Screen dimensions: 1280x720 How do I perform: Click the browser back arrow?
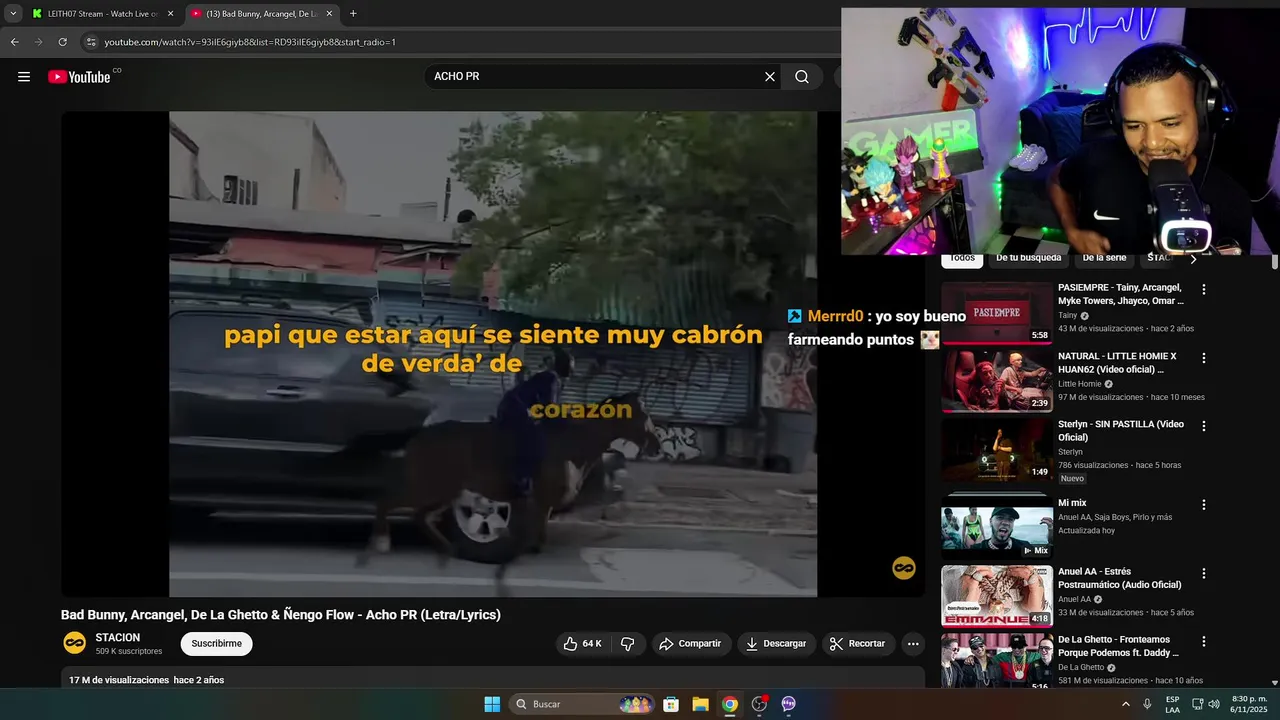tap(14, 42)
